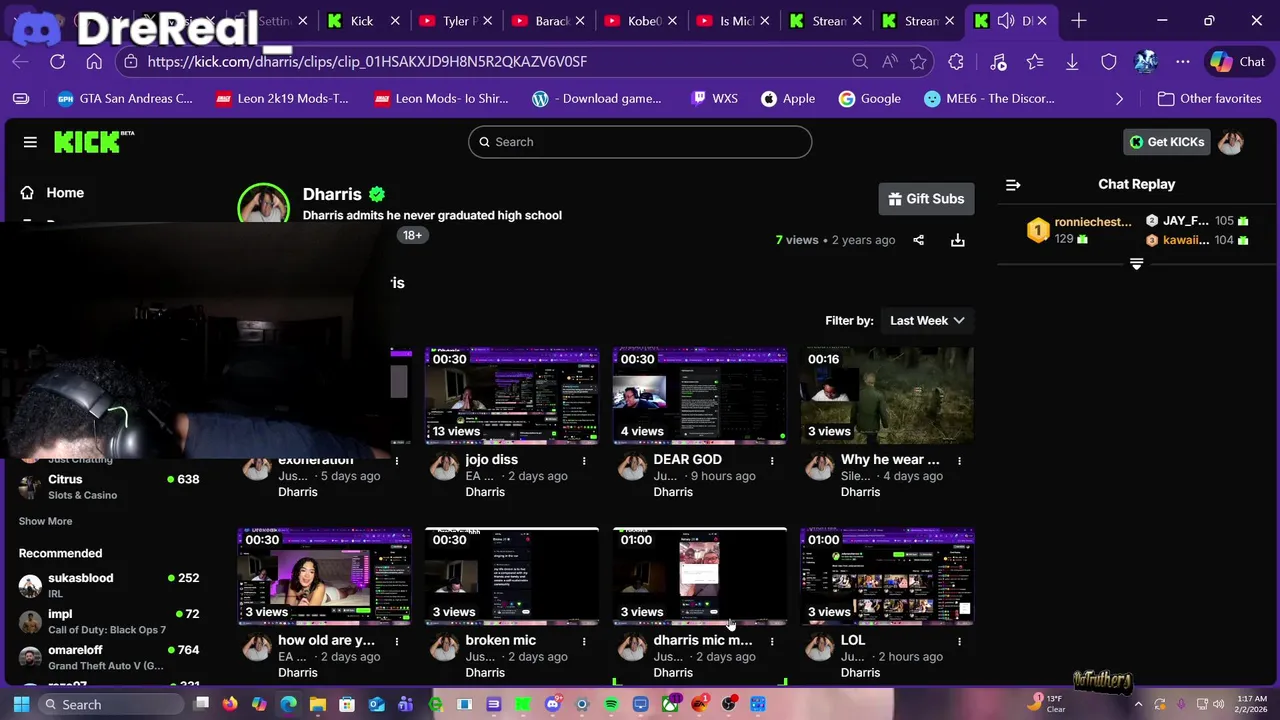Open the Apple bookmark

788,99
